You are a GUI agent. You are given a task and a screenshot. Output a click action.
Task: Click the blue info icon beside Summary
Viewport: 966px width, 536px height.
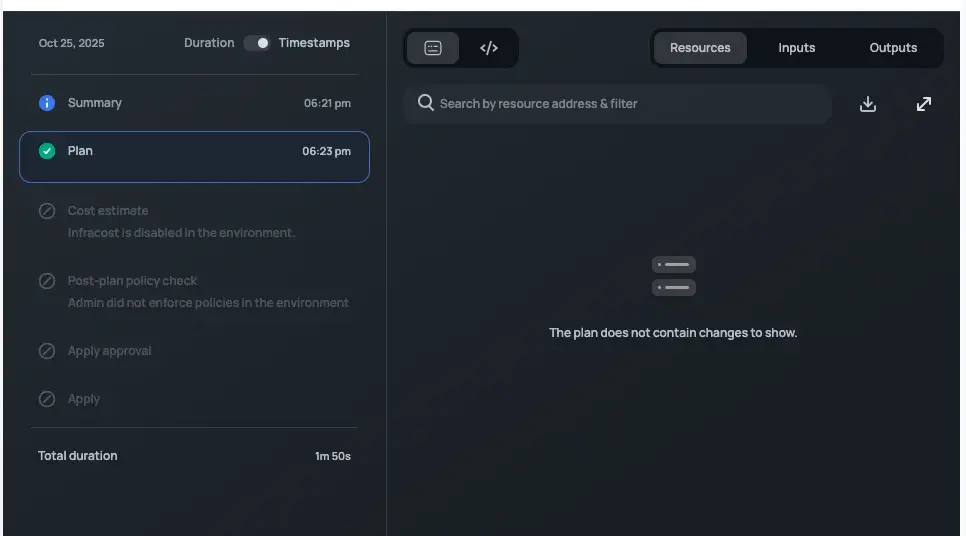pyautogui.click(x=47, y=103)
